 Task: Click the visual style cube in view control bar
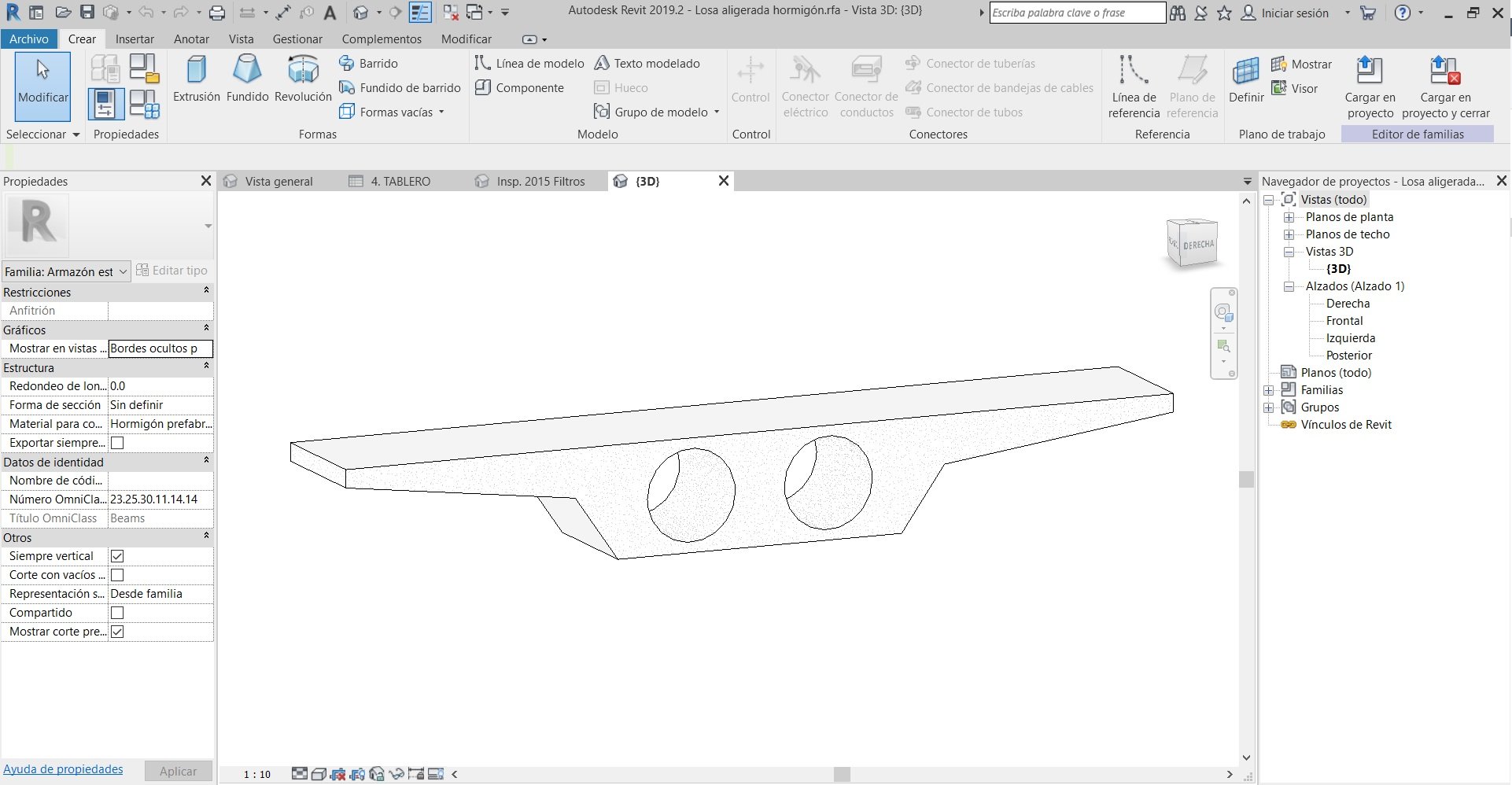[x=319, y=774]
